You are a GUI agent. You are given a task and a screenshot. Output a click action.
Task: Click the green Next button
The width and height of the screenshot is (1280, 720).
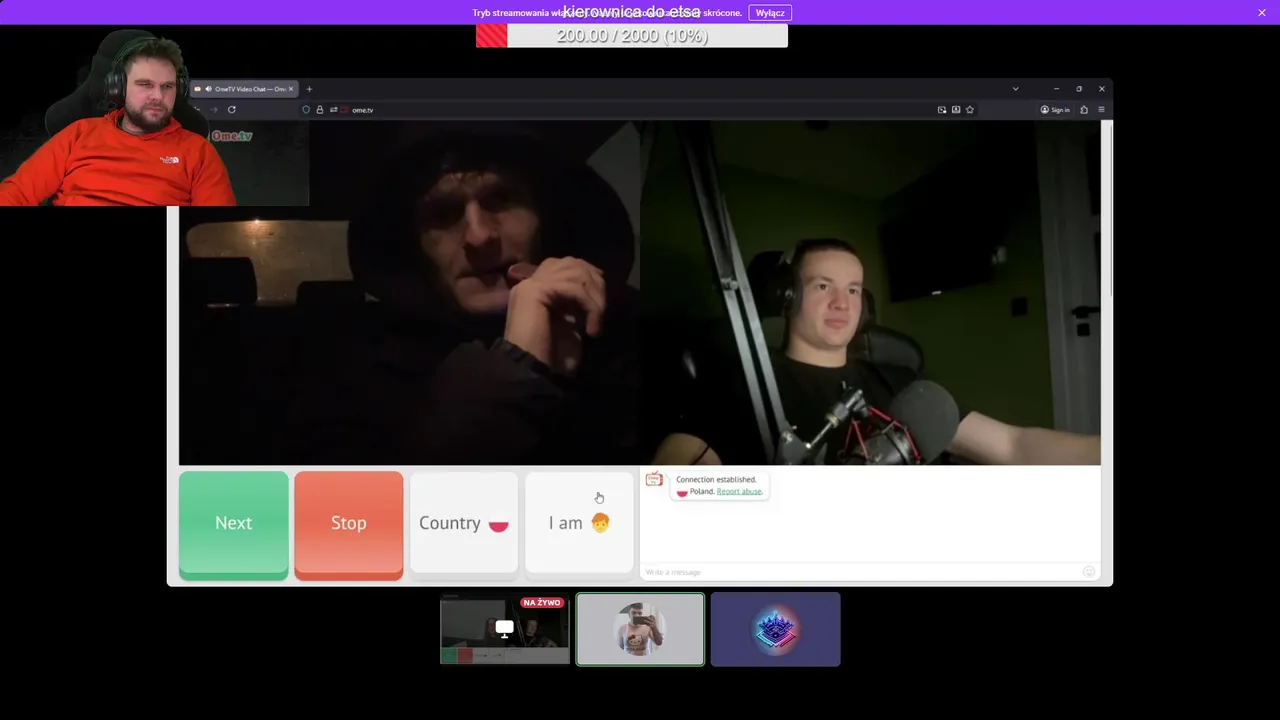point(234,525)
